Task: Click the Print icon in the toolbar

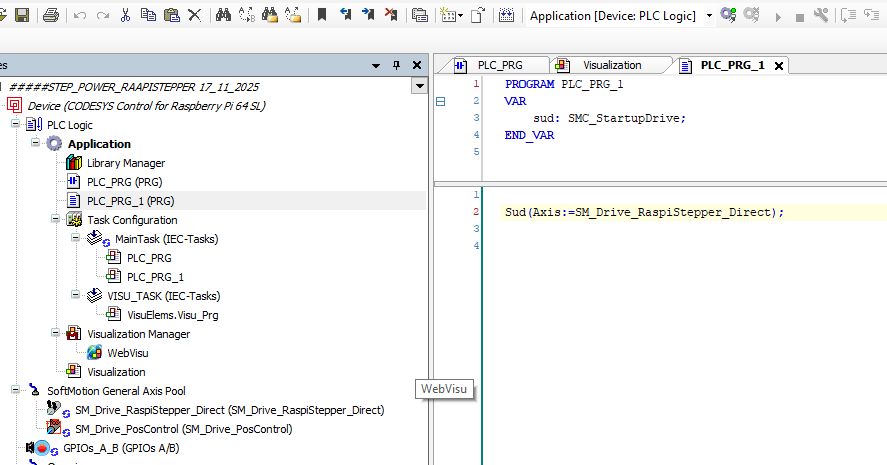Action: (x=51, y=15)
